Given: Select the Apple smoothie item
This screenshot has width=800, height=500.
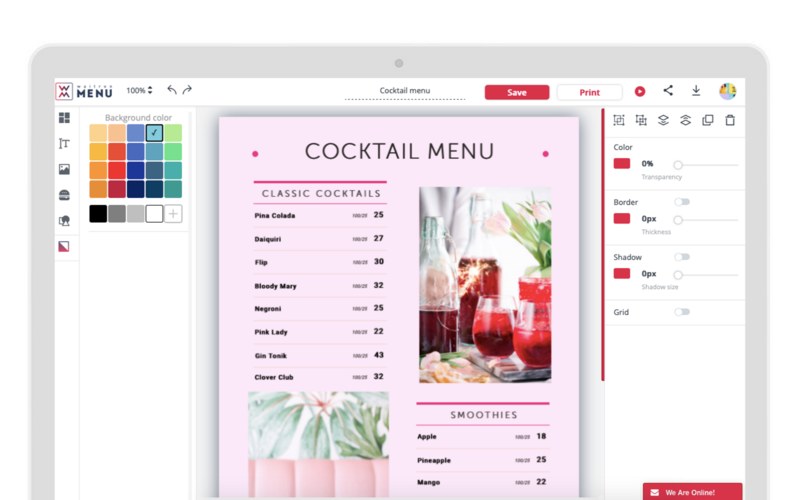Looking at the screenshot, I should [483, 437].
